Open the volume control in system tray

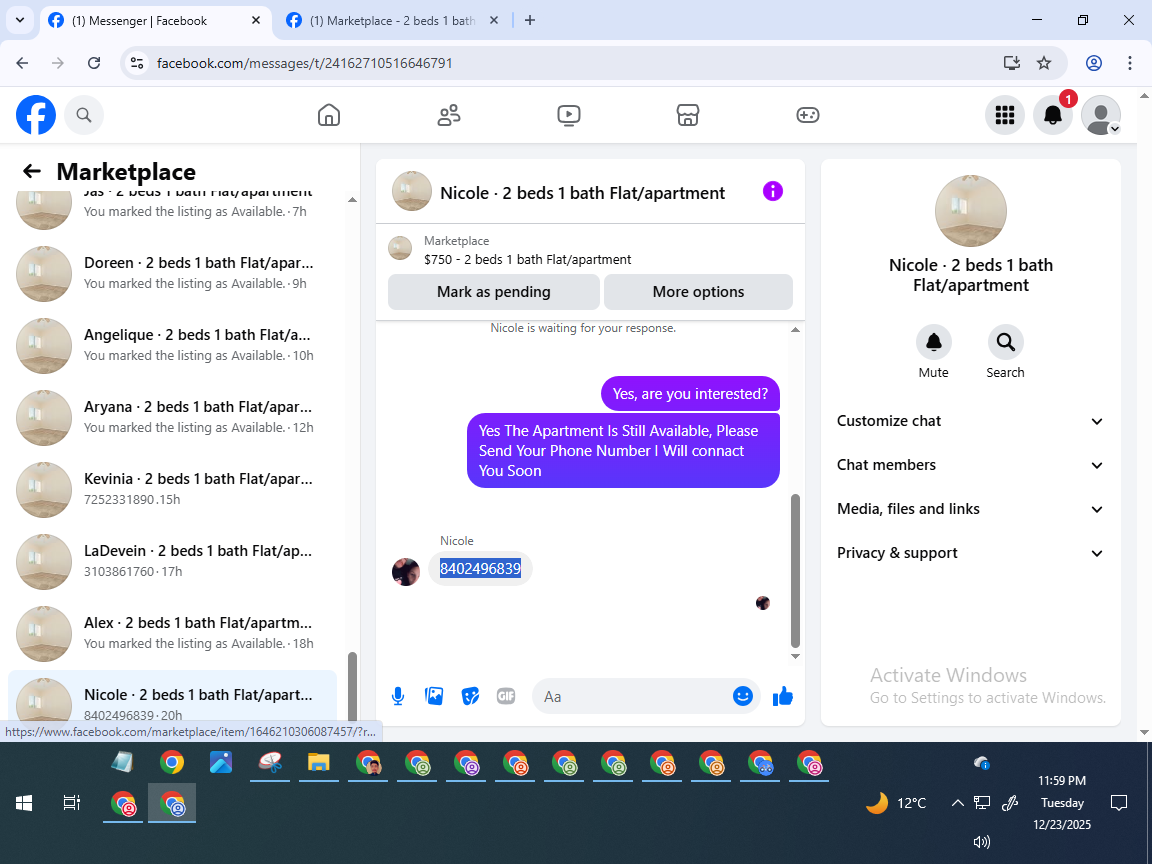coord(982,842)
